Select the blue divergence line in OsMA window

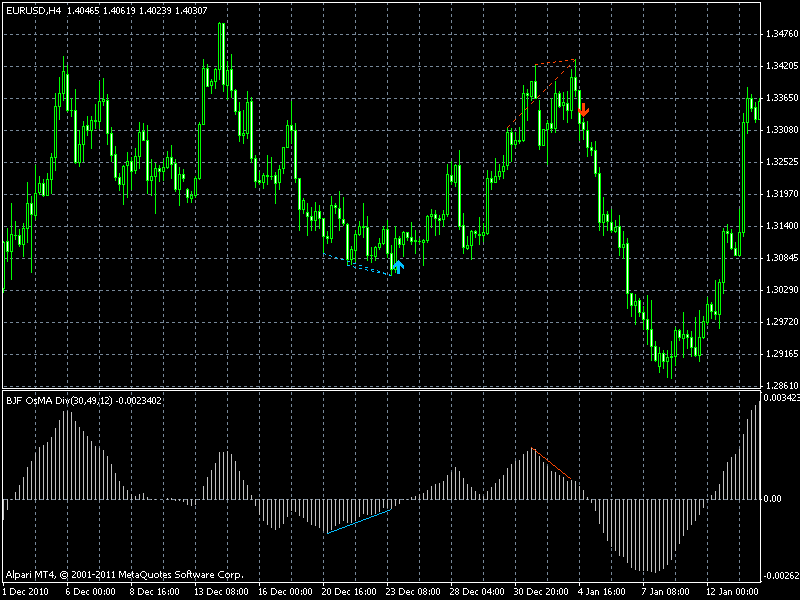click(x=359, y=521)
